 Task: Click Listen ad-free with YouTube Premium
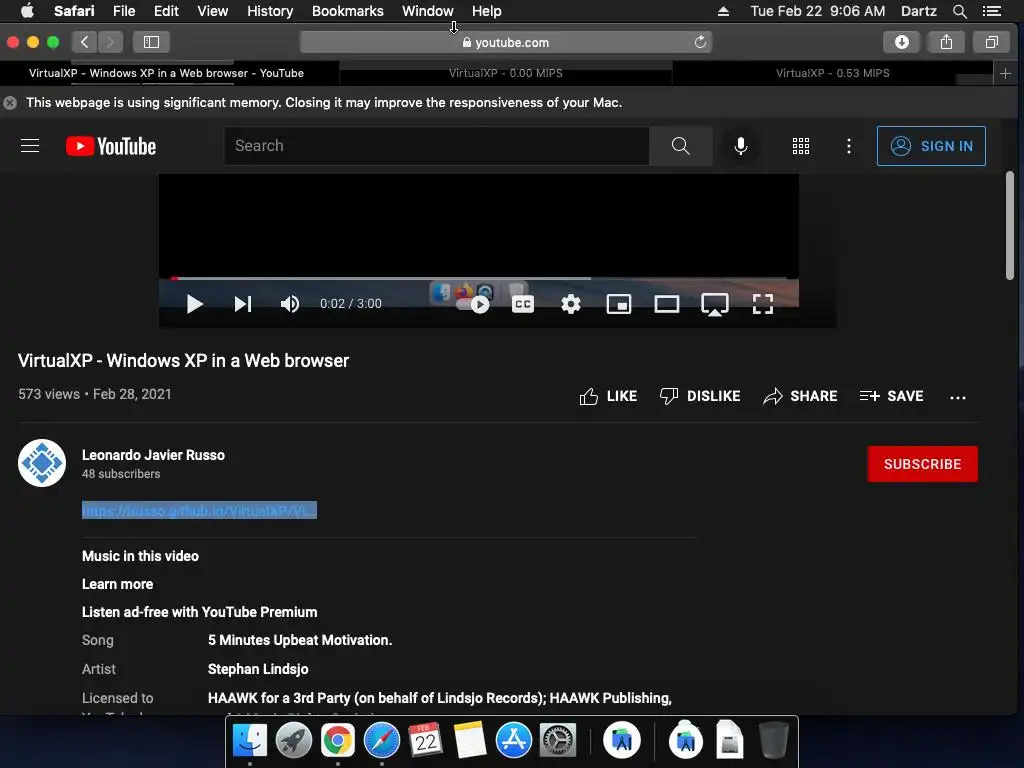199,613
